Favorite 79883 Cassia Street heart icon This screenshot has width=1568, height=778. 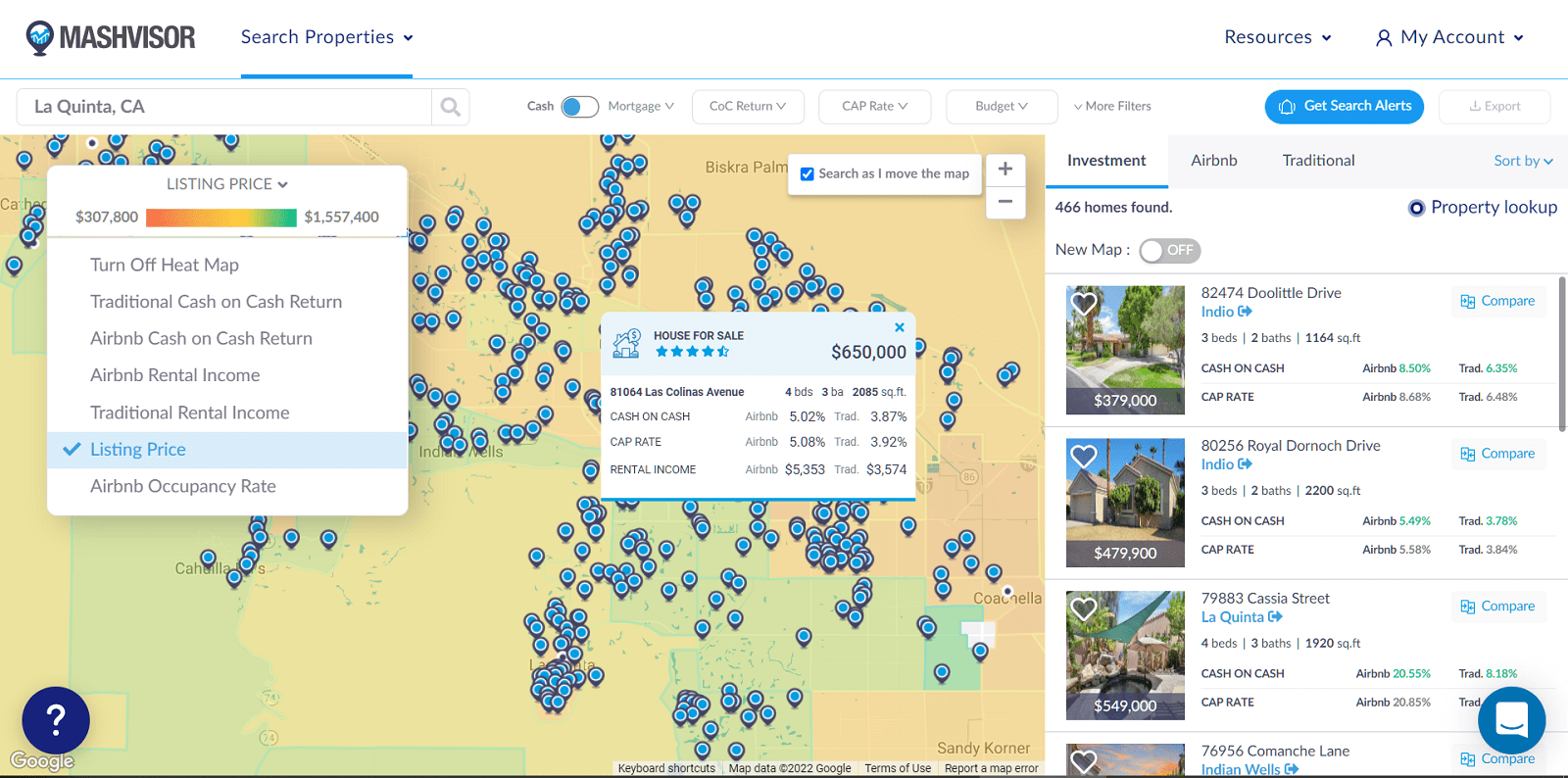(1084, 608)
